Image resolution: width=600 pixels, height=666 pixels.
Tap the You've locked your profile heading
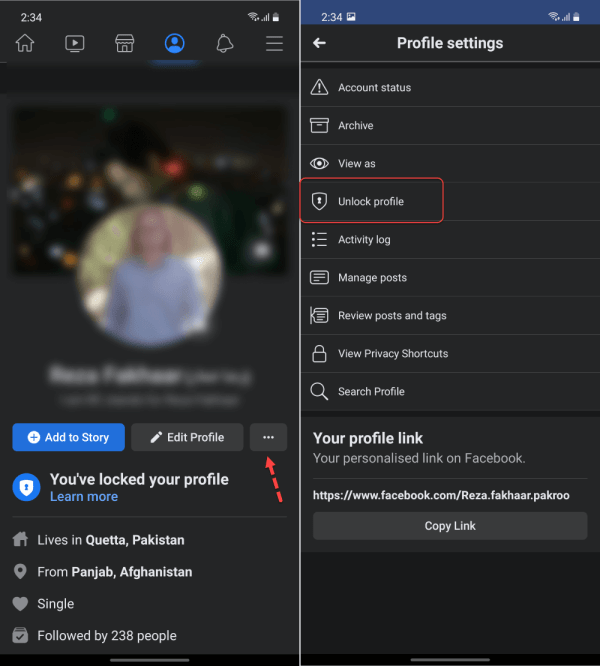tap(139, 480)
